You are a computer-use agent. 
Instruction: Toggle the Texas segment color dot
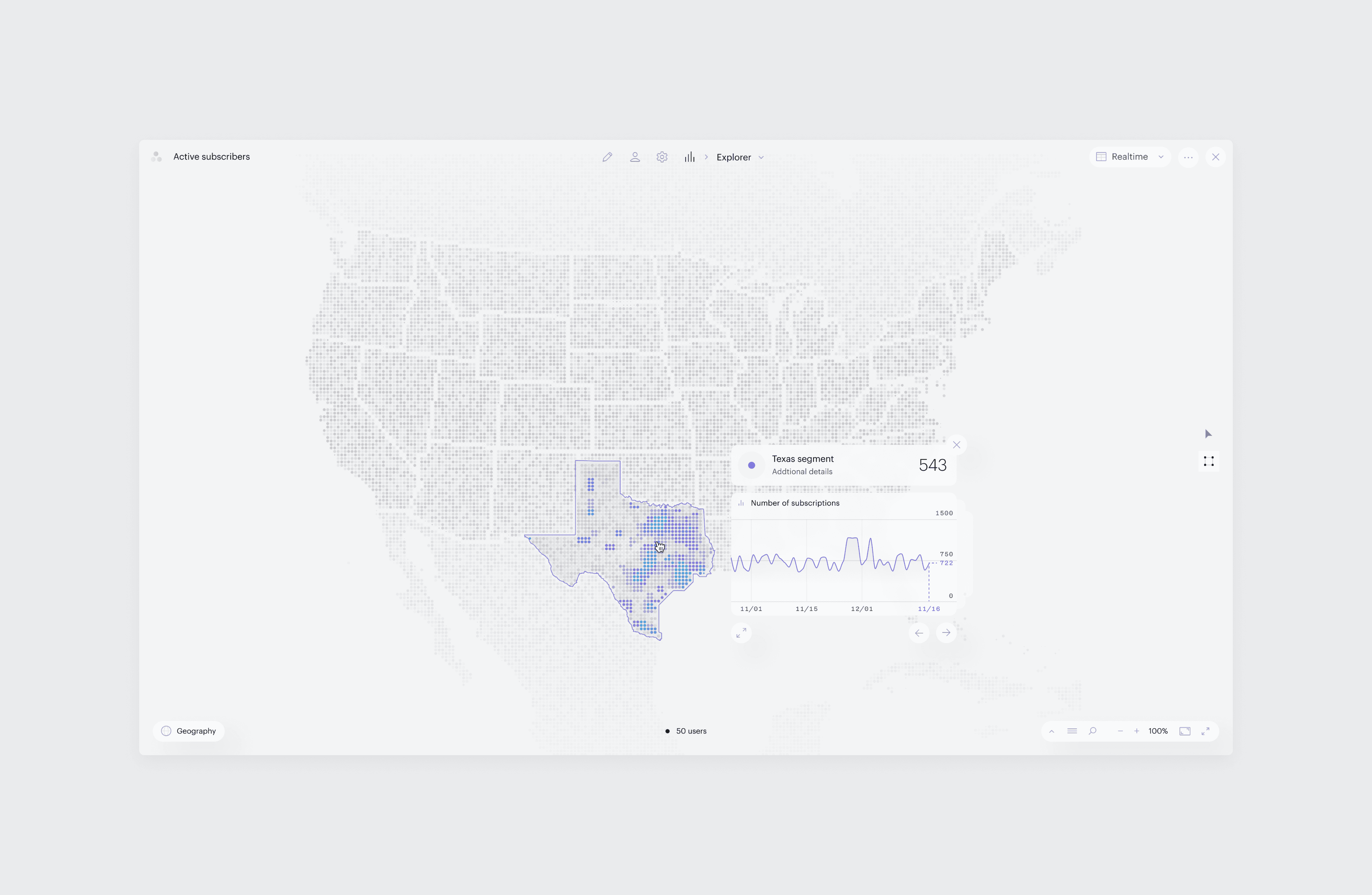pyautogui.click(x=751, y=465)
